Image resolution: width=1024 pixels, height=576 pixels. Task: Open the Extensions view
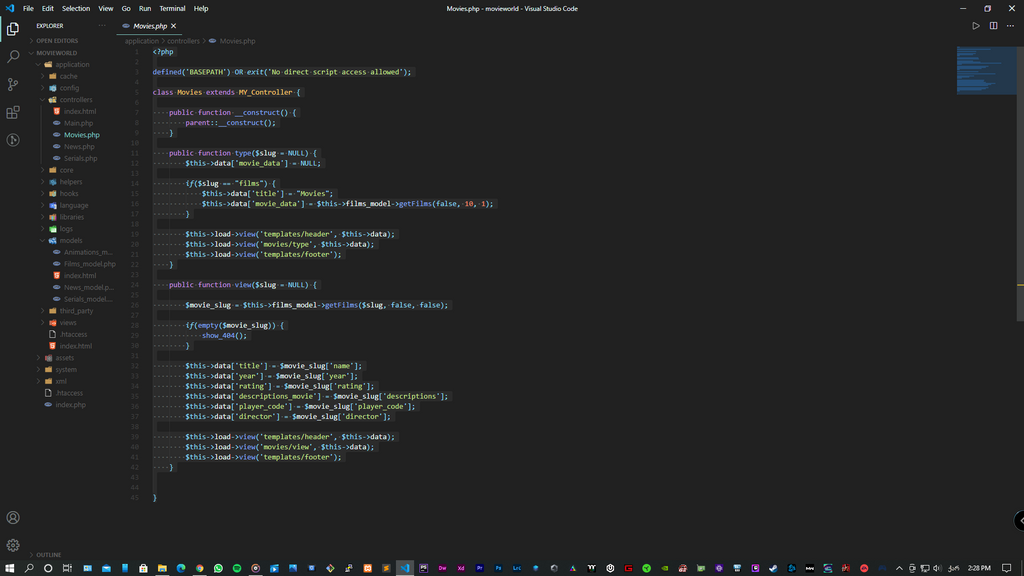(12, 112)
